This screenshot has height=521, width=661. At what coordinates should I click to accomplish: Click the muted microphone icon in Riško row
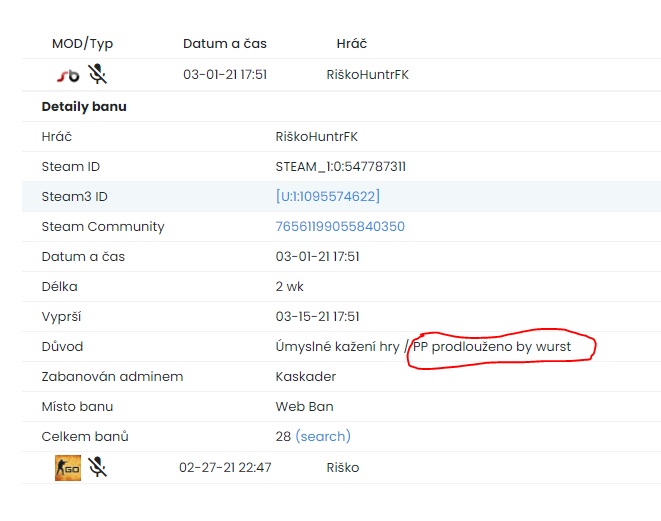97,467
